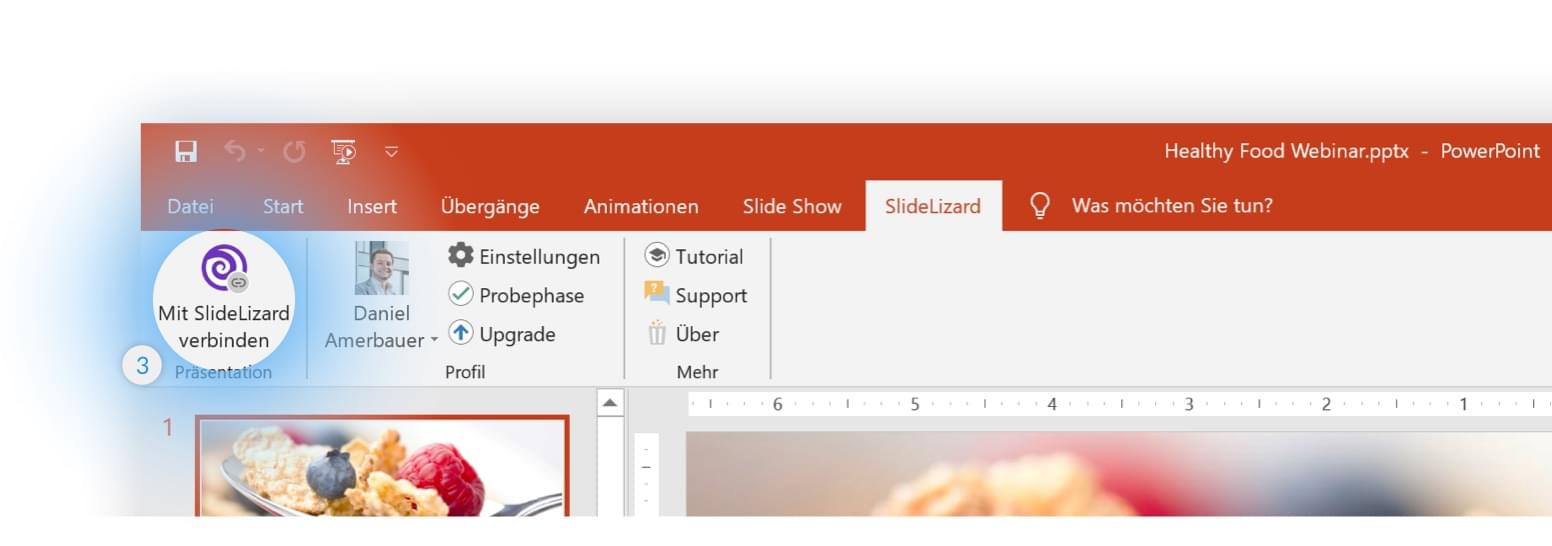Open Support chat bubble item
The height and width of the screenshot is (546, 1552).
click(x=657, y=294)
